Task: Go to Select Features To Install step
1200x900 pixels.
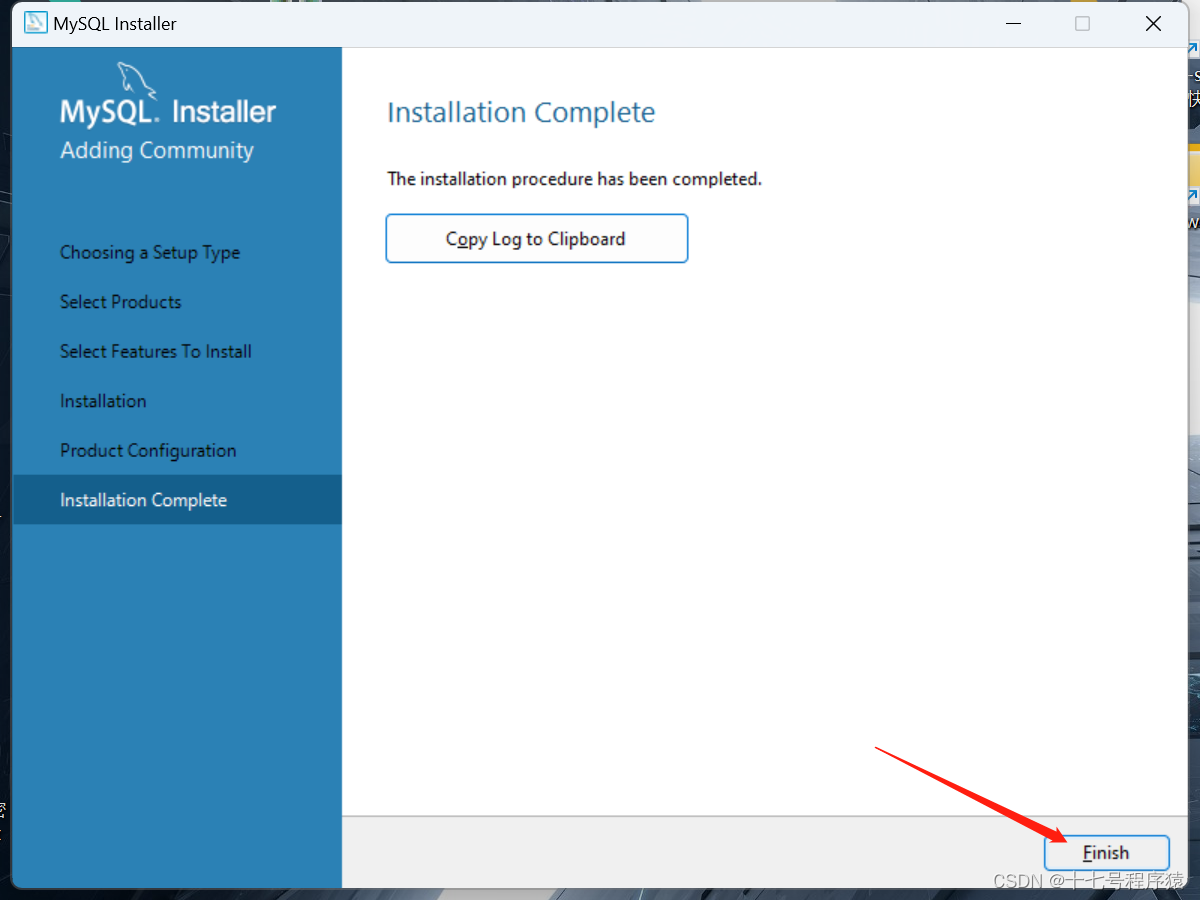Action: tap(156, 351)
